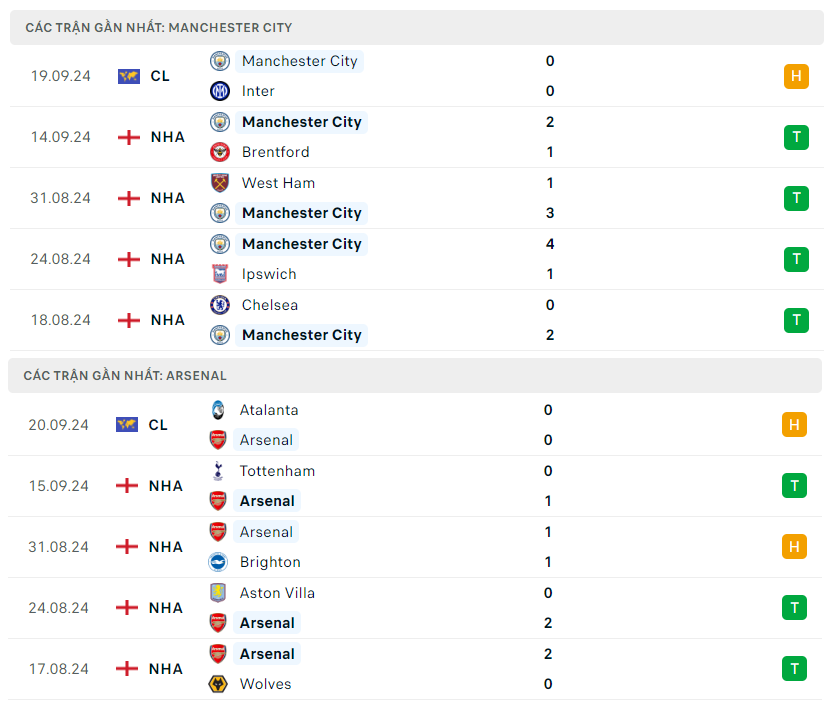This screenshot has width=831, height=716.
Task: Click the Inter club crest icon
Action: coord(220,91)
